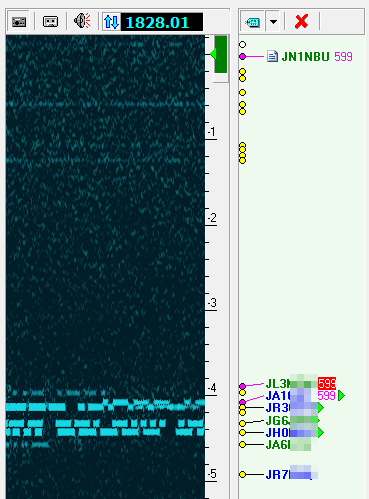Click the green triangle pointer on frequency scale
The width and height of the screenshot is (369, 499).
(x=213, y=54)
